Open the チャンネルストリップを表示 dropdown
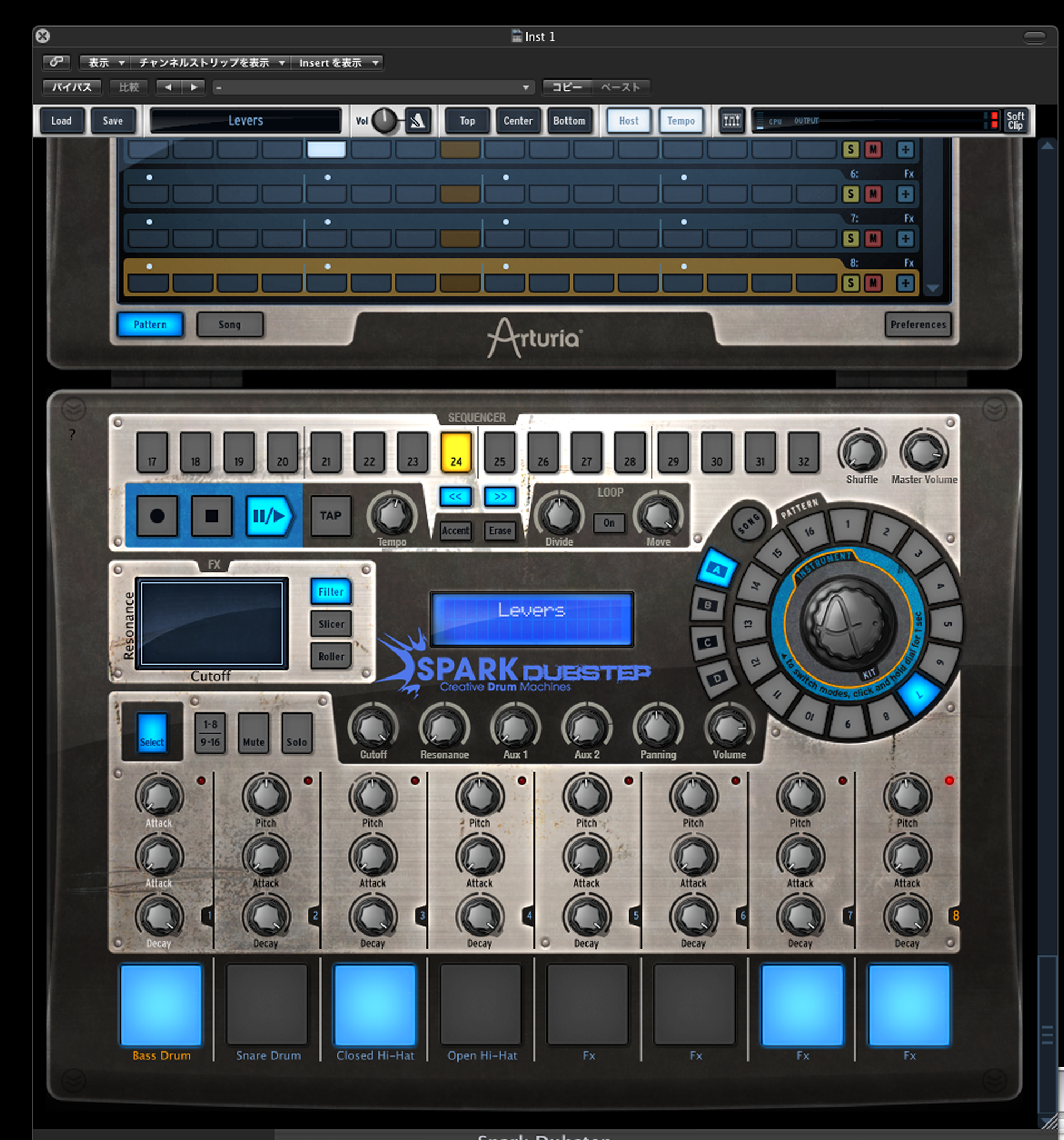This screenshot has height=1140, width=1064. pos(211,62)
